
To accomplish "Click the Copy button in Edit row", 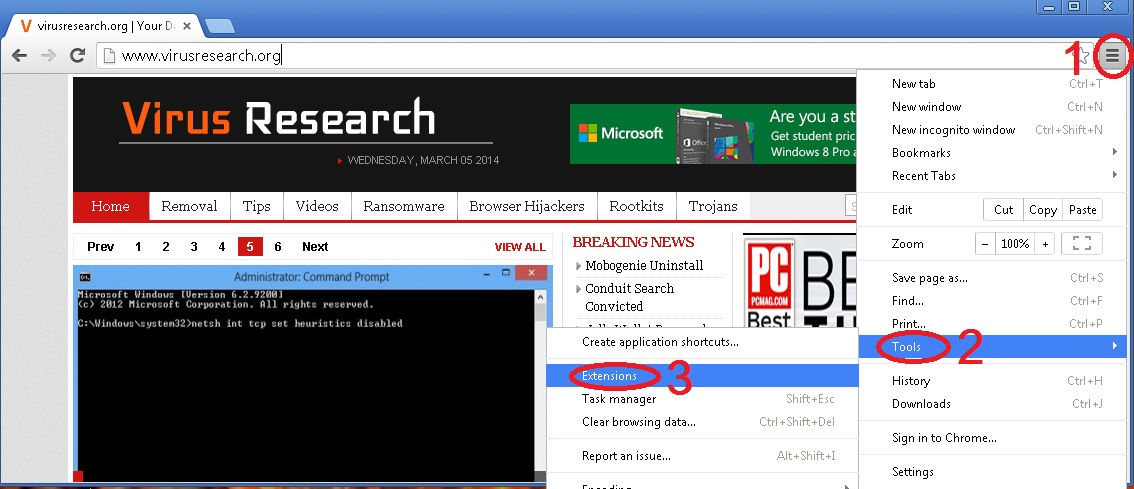I will tap(1043, 210).
